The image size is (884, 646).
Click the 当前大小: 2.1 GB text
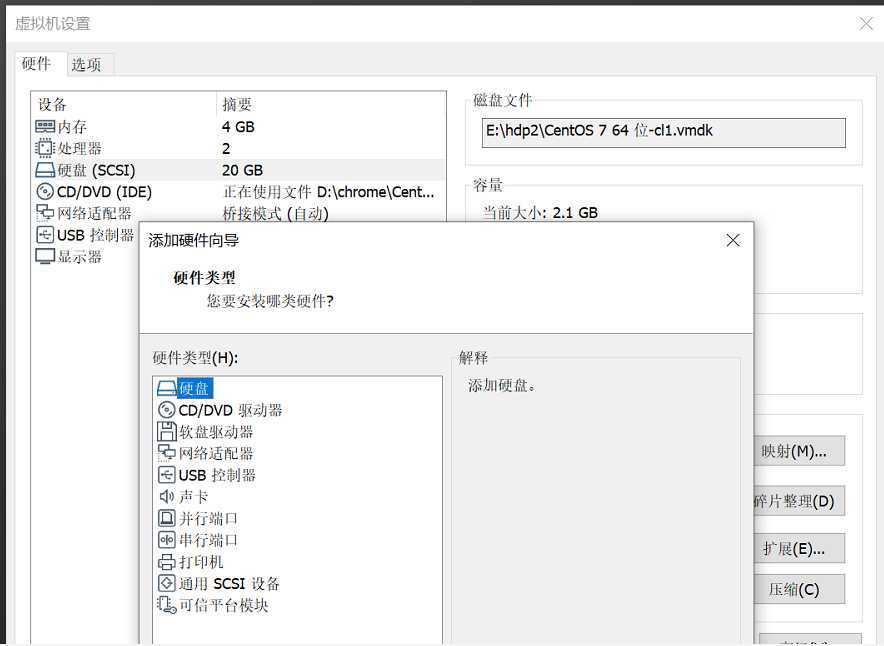pos(540,213)
